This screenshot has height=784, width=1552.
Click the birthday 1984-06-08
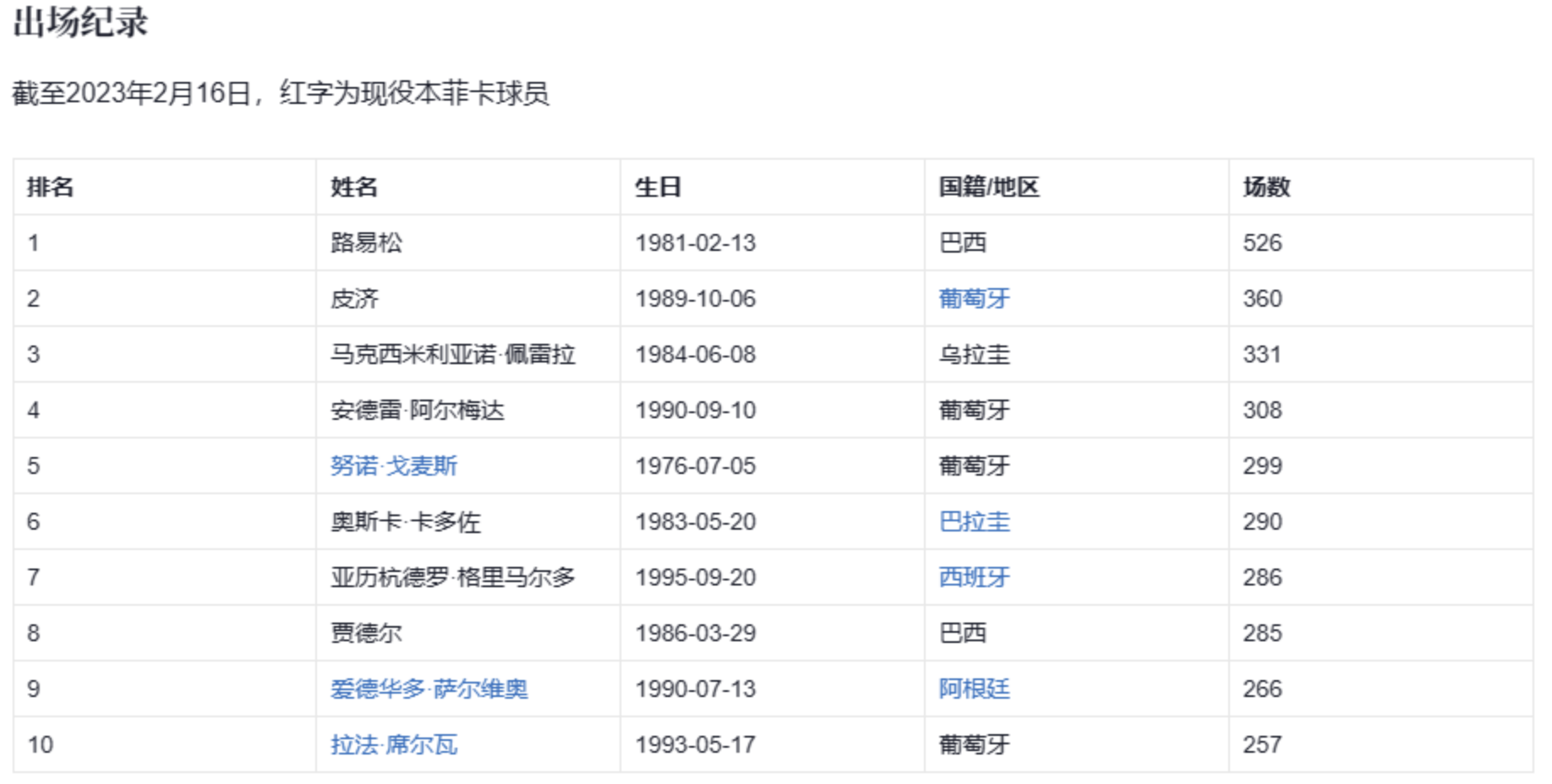696,354
